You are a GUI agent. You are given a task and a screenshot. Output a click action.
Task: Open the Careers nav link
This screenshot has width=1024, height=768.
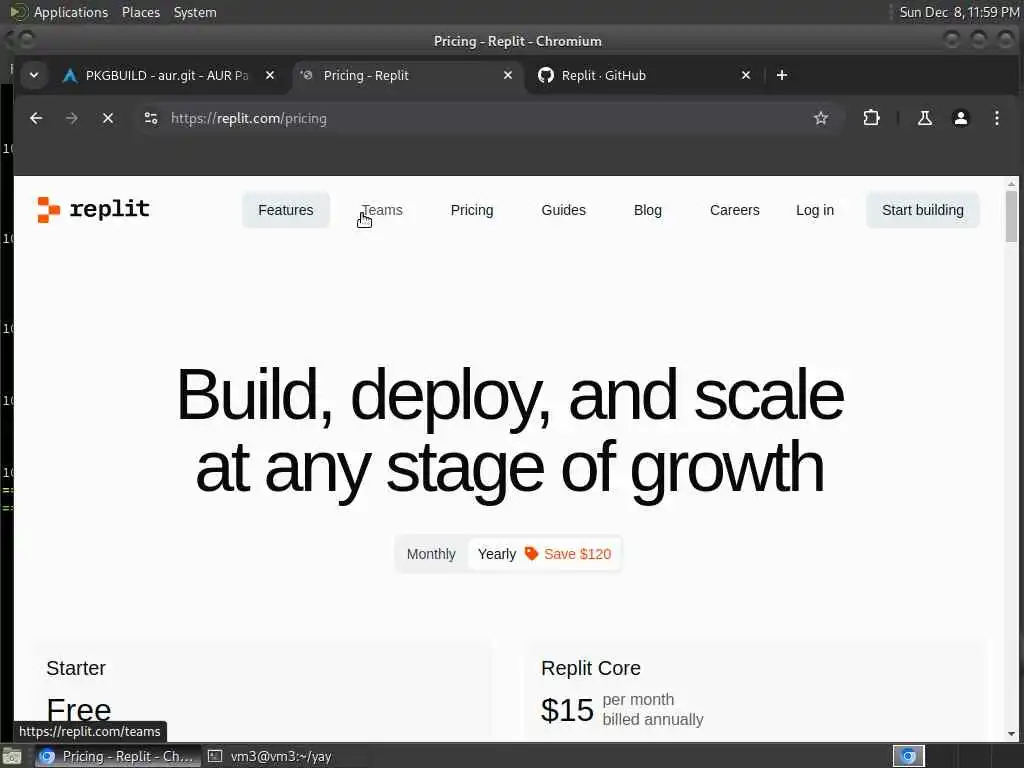point(735,210)
